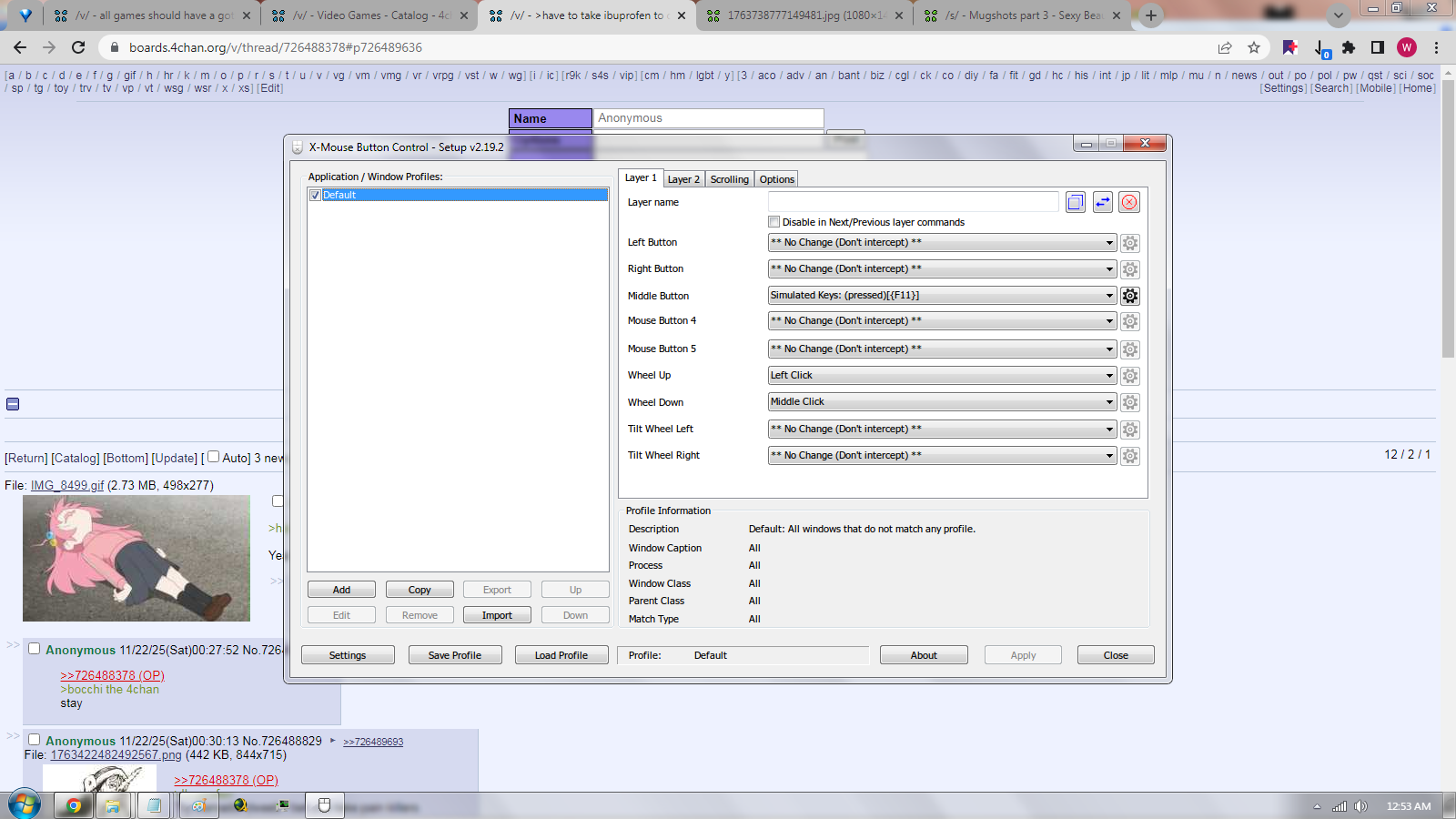Switch to the Layer 2 tab
The image size is (1456, 819).
pos(683,179)
